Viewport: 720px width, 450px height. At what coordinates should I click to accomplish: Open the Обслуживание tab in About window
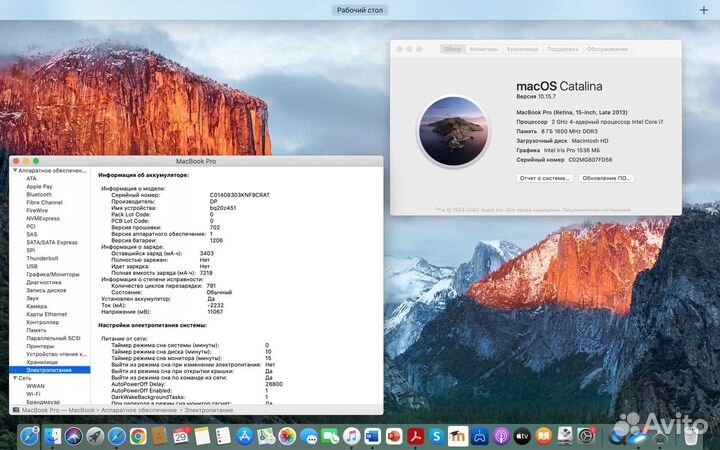[607, 49]
